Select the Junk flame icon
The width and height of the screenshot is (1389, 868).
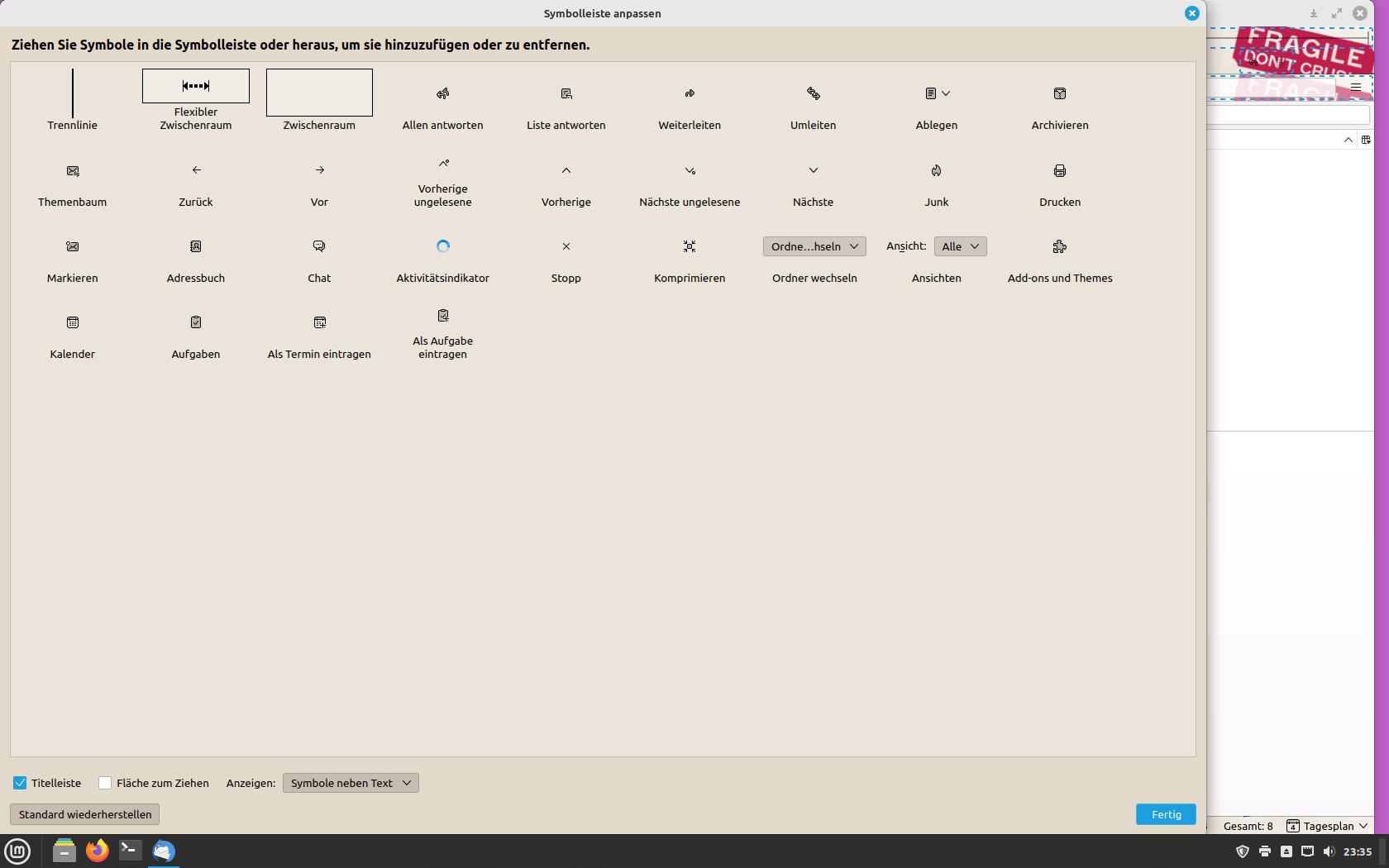pos(936,170)
